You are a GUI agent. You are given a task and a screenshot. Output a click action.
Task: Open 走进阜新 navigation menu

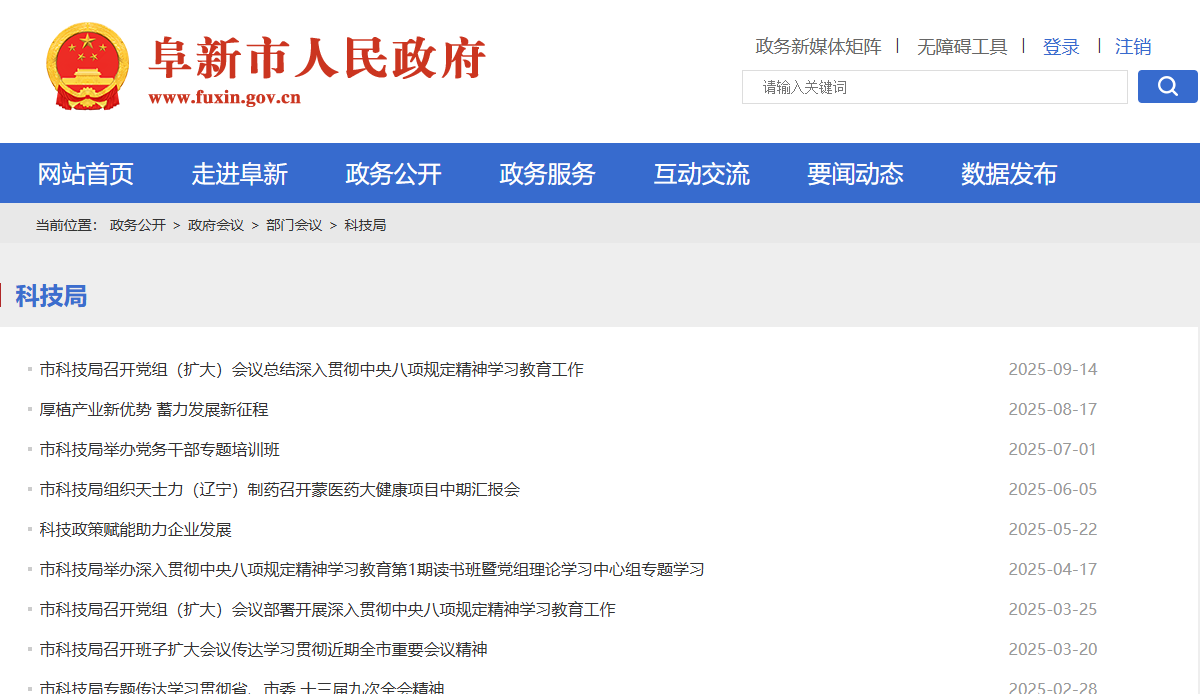(x=239, y=174)
